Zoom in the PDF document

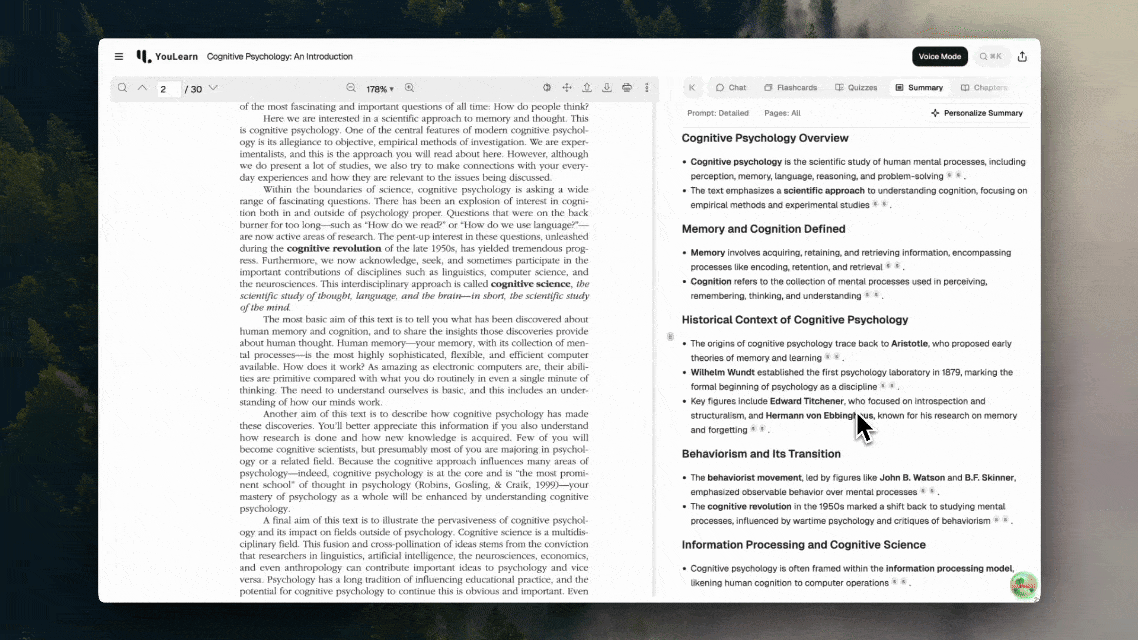(409, 88)
